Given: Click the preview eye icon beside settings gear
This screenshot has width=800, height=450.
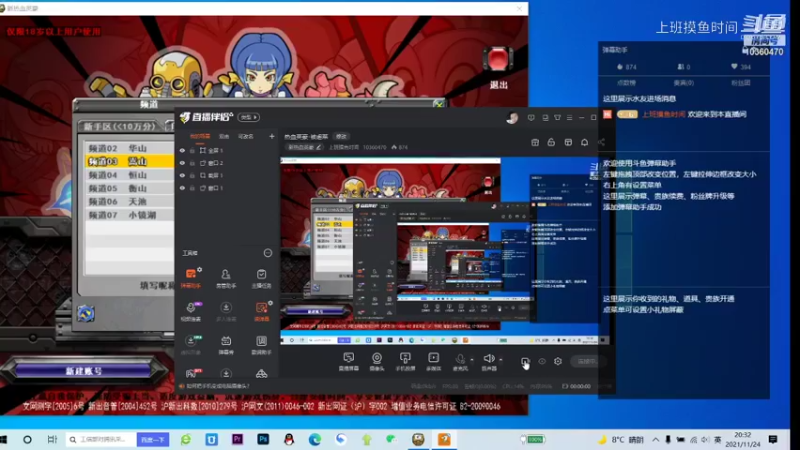Looking at the screenshot, I should [542, 361].
